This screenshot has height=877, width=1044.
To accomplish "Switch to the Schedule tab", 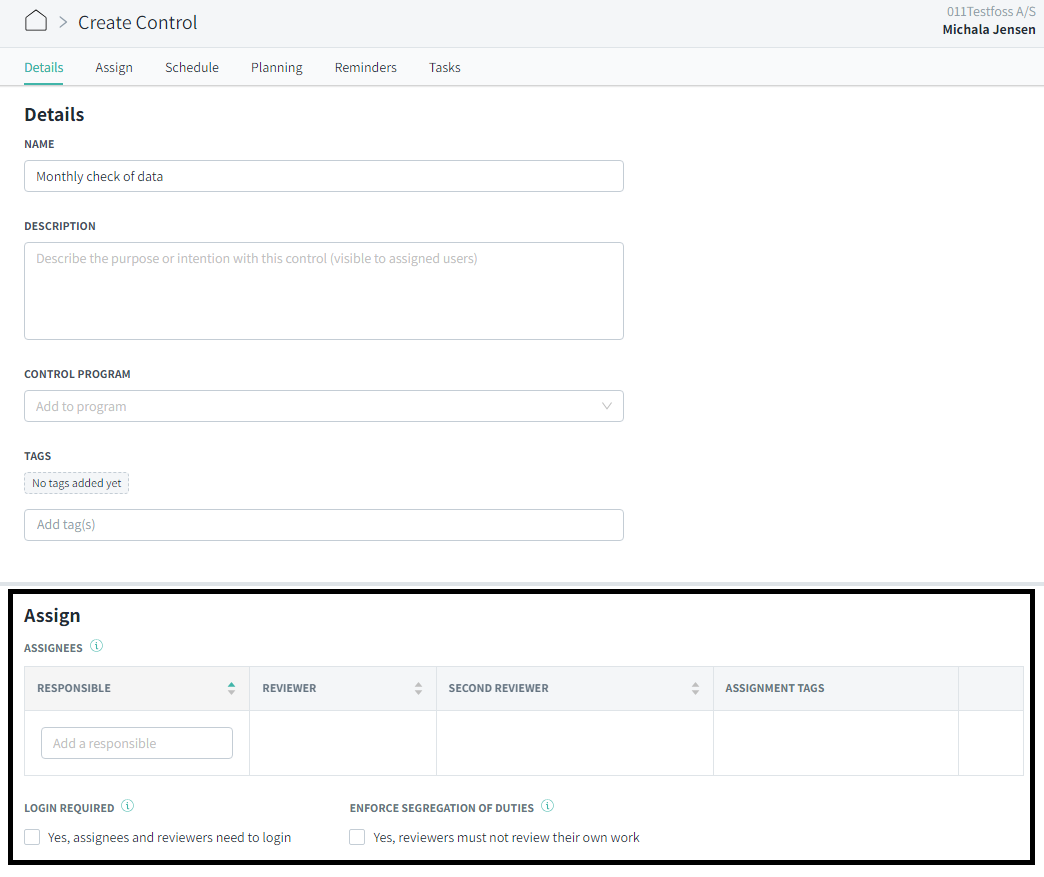I will [x=191, y=67].
